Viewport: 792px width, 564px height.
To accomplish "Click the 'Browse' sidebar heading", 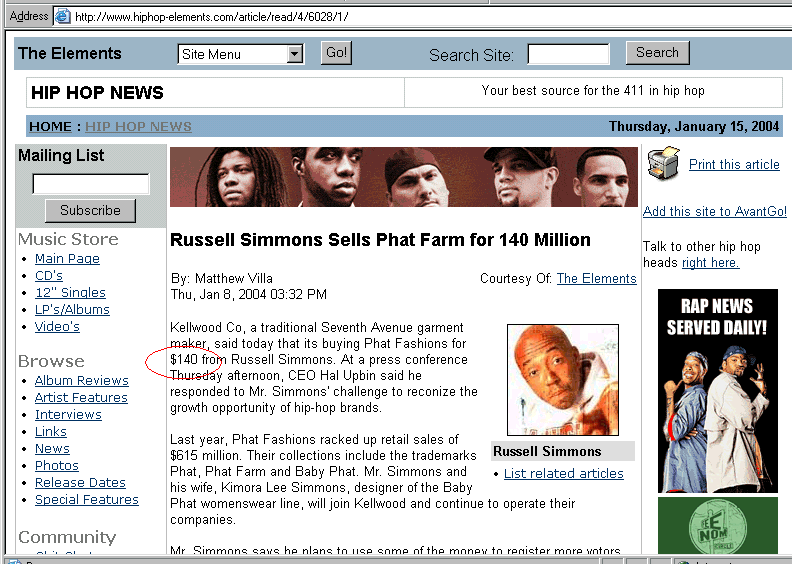I will coord(52,361).
